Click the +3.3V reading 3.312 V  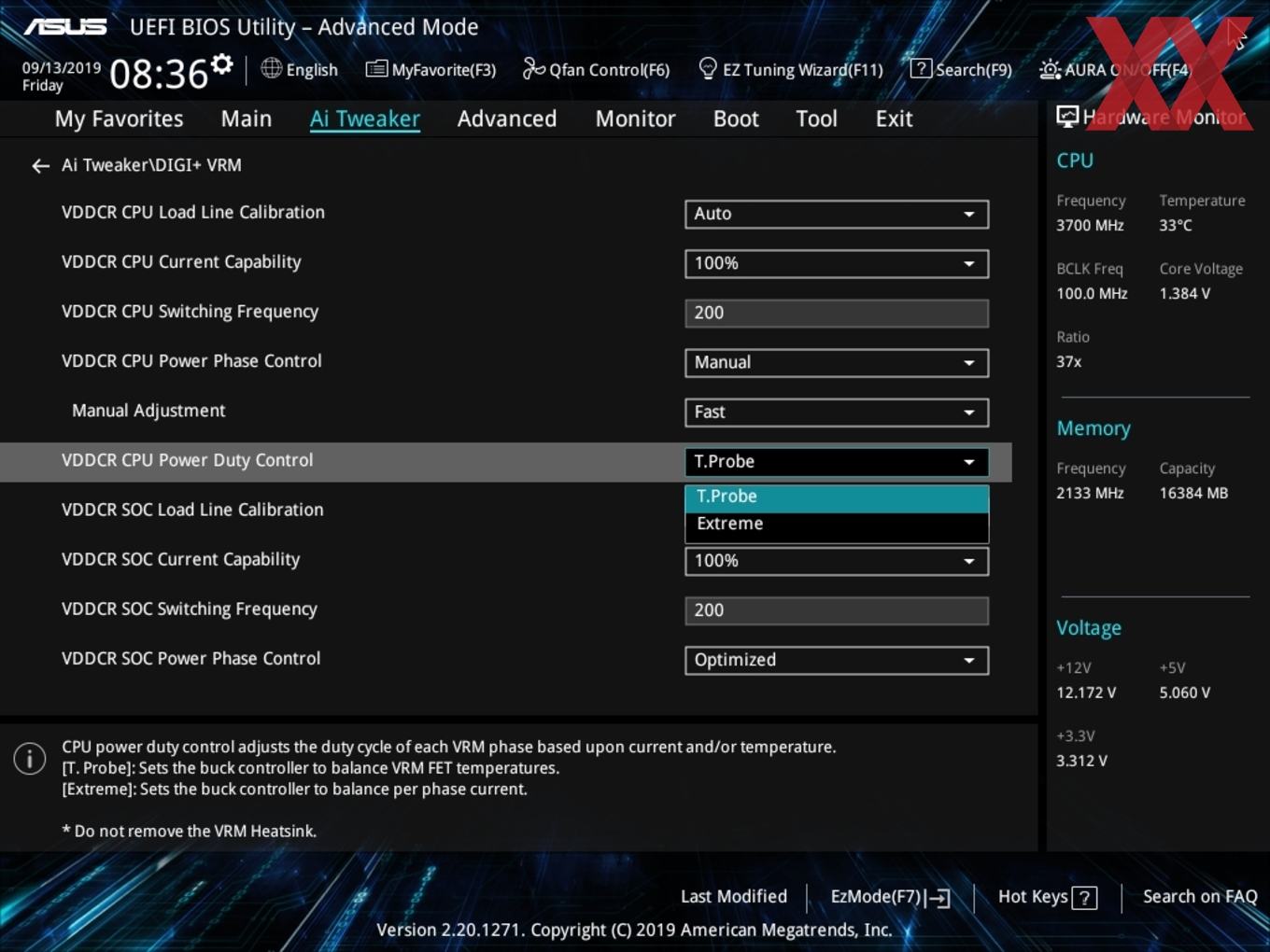coord(1081,762)
